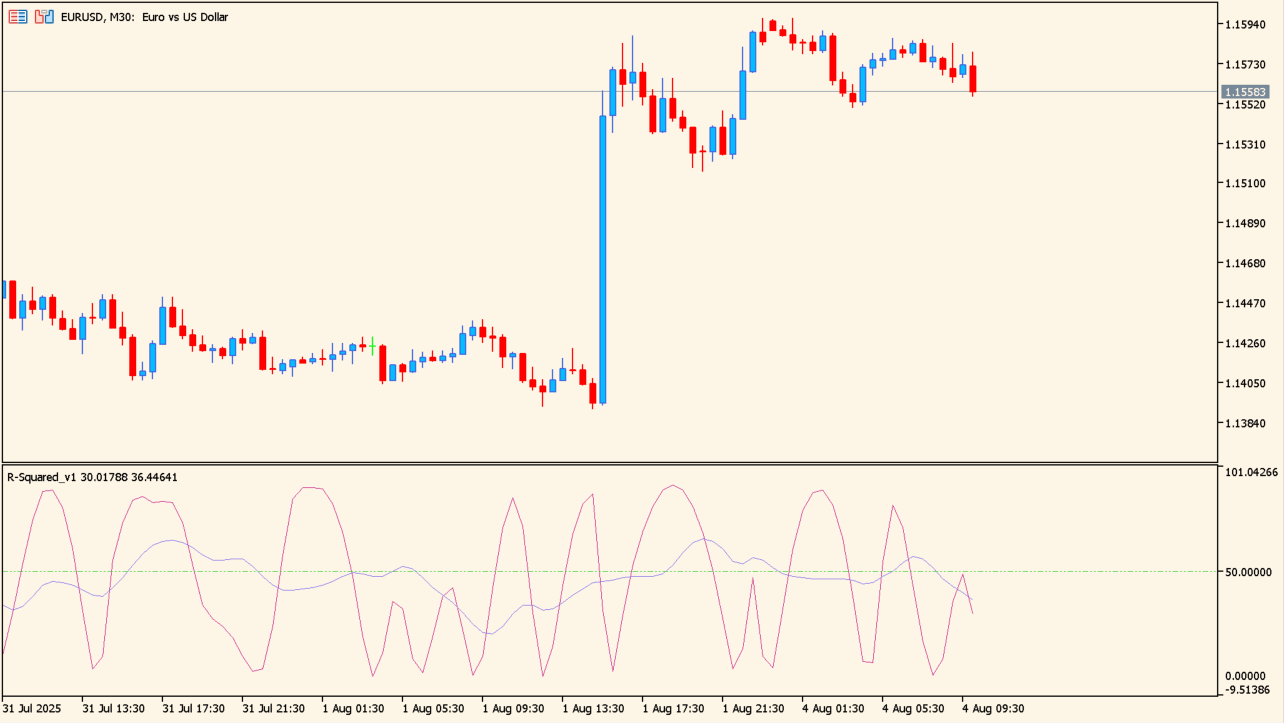1284x723 pixels.
Task: Click the last red candle at the right
Action: [973, 78]
